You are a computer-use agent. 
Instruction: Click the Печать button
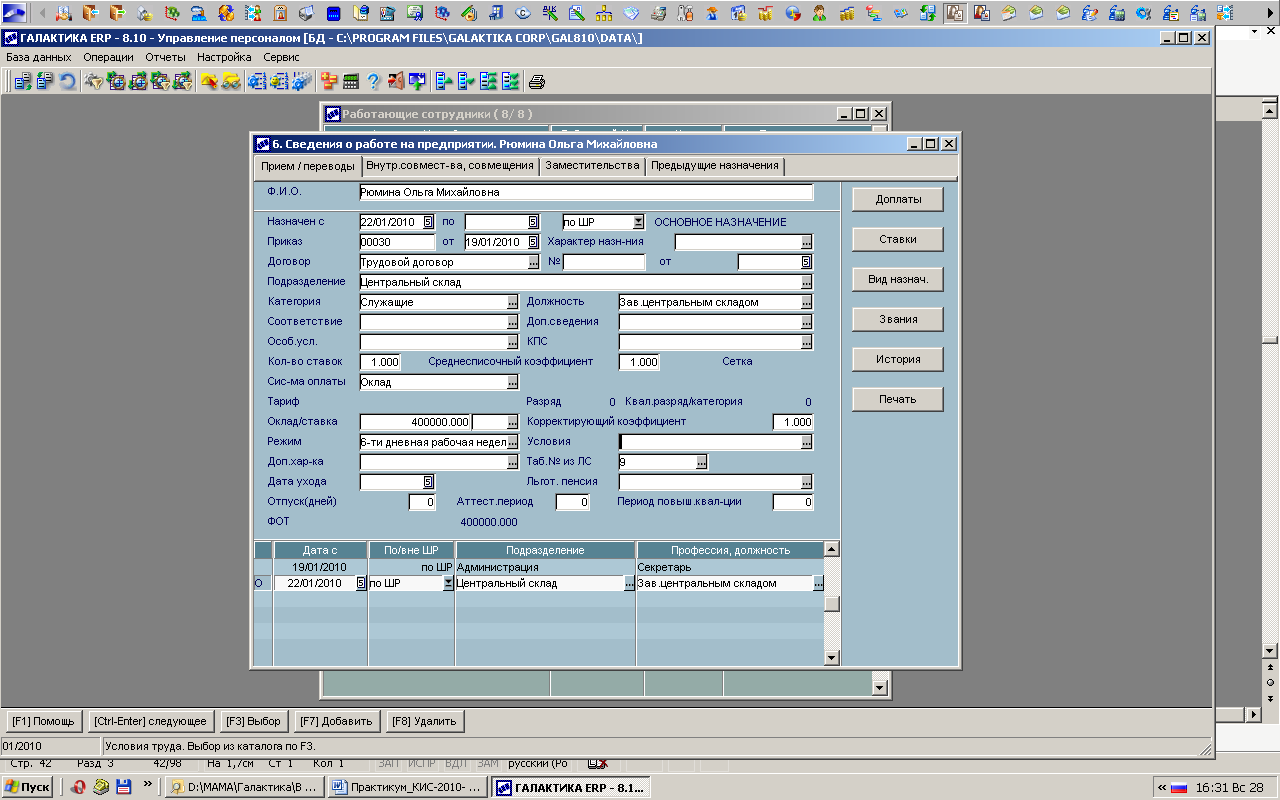click(898, 399)
